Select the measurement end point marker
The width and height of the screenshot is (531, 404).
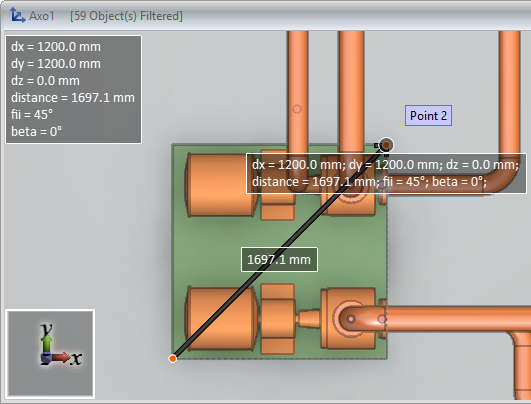point(386,145)
